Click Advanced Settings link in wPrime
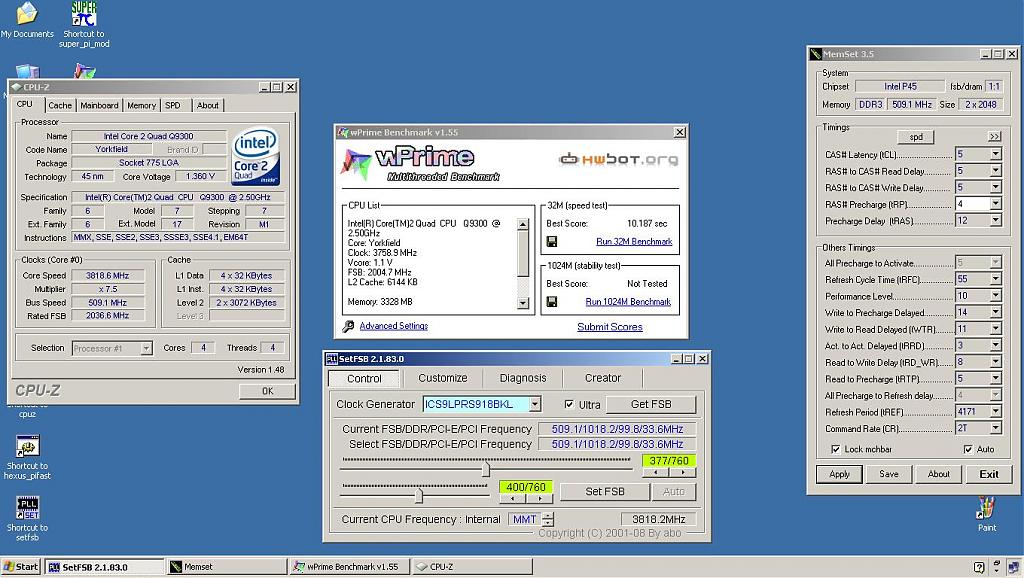 394,326
